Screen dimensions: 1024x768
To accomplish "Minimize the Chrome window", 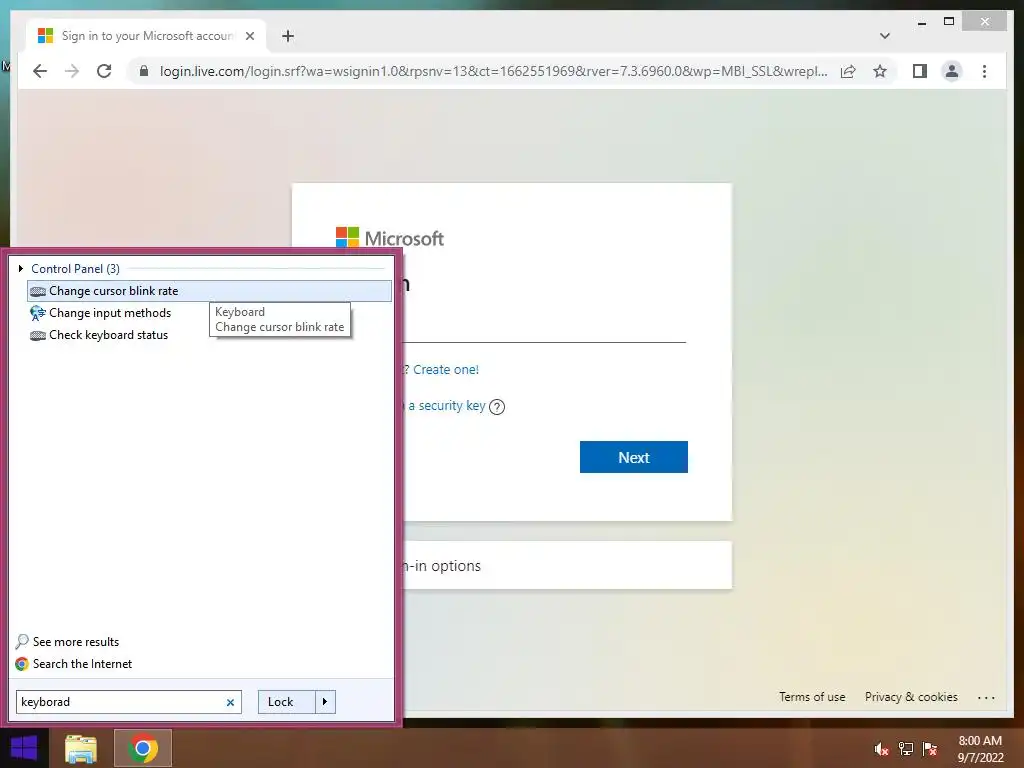I will coord(922,22).
